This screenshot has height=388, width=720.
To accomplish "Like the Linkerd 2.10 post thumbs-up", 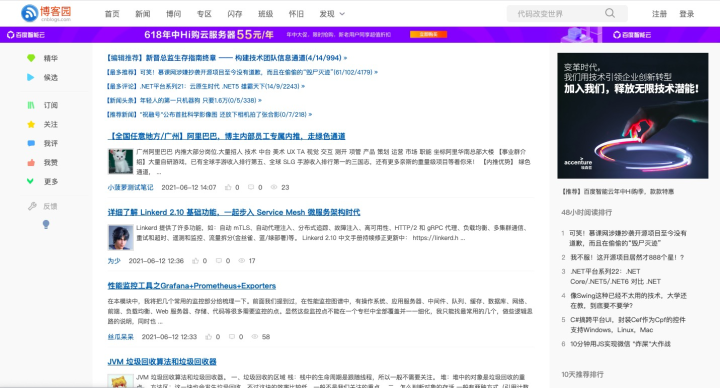I will [x=196, y=261].
